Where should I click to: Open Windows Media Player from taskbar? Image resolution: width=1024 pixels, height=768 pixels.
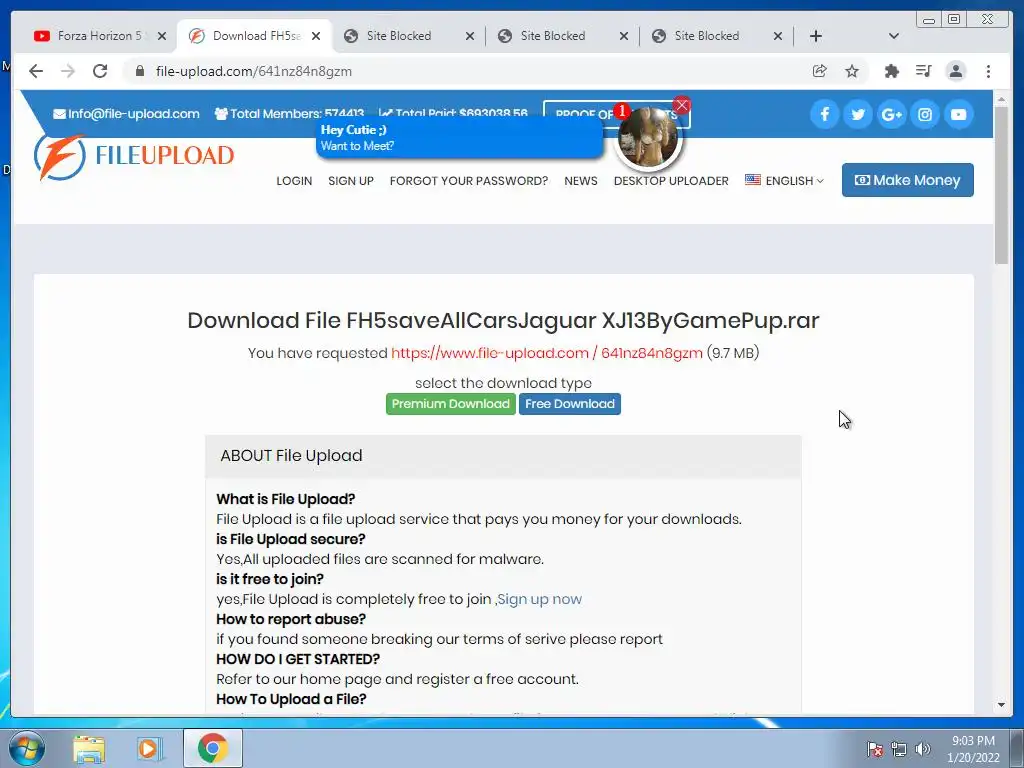point(150,748)
